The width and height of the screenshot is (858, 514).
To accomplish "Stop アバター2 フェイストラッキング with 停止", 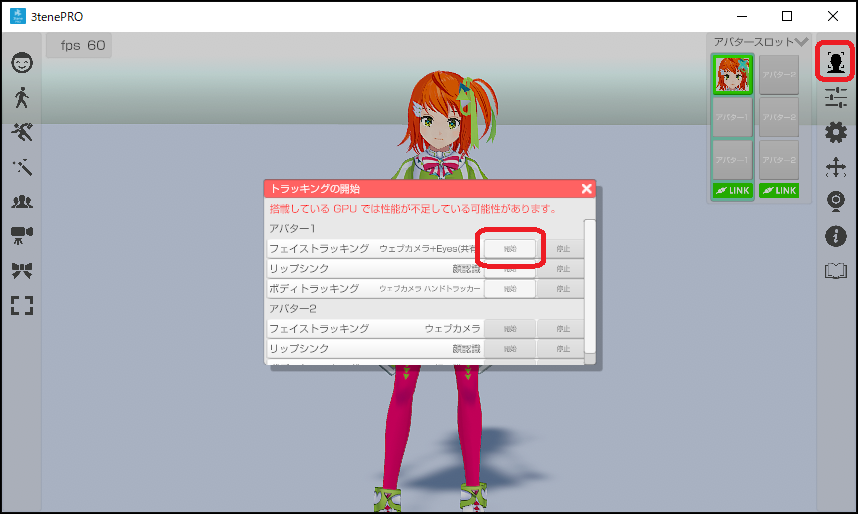I will (563, 328).
